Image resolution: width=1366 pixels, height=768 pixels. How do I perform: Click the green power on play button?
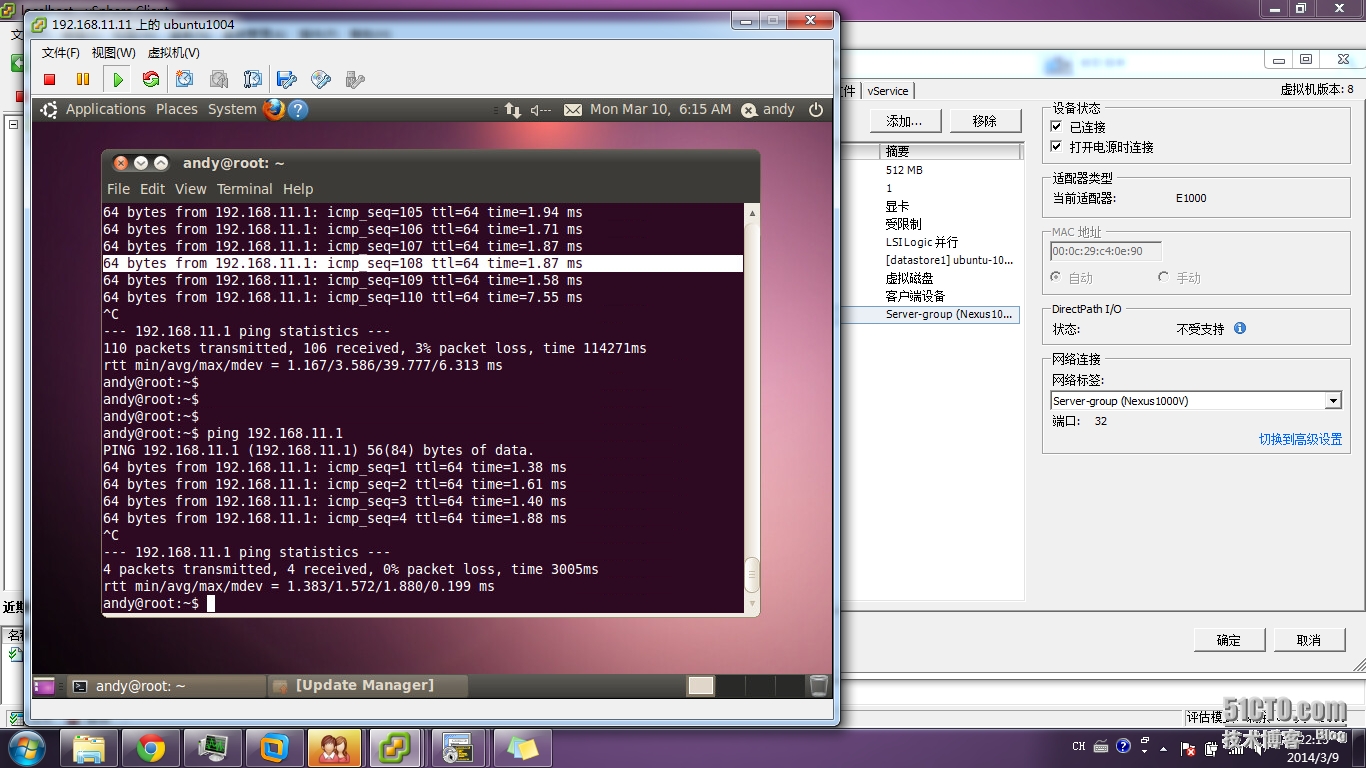(118, 79)
